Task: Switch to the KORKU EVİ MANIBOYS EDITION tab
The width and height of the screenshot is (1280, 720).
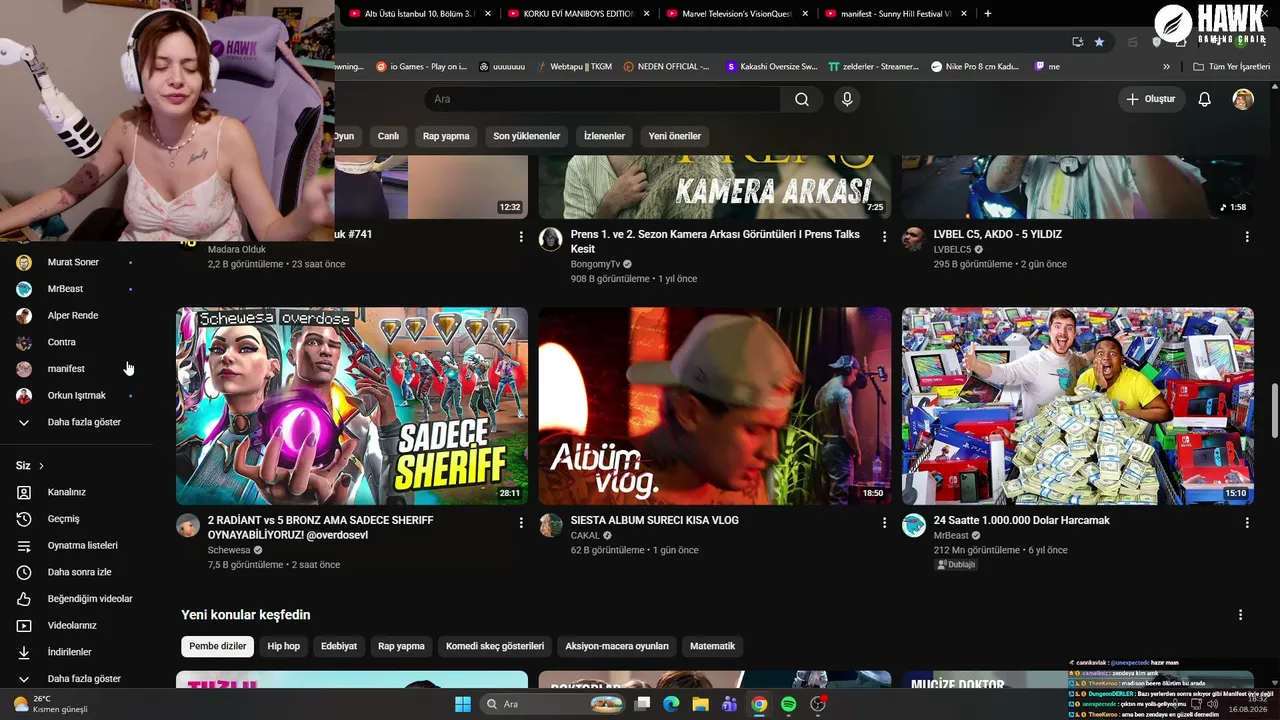Action: 578,14
